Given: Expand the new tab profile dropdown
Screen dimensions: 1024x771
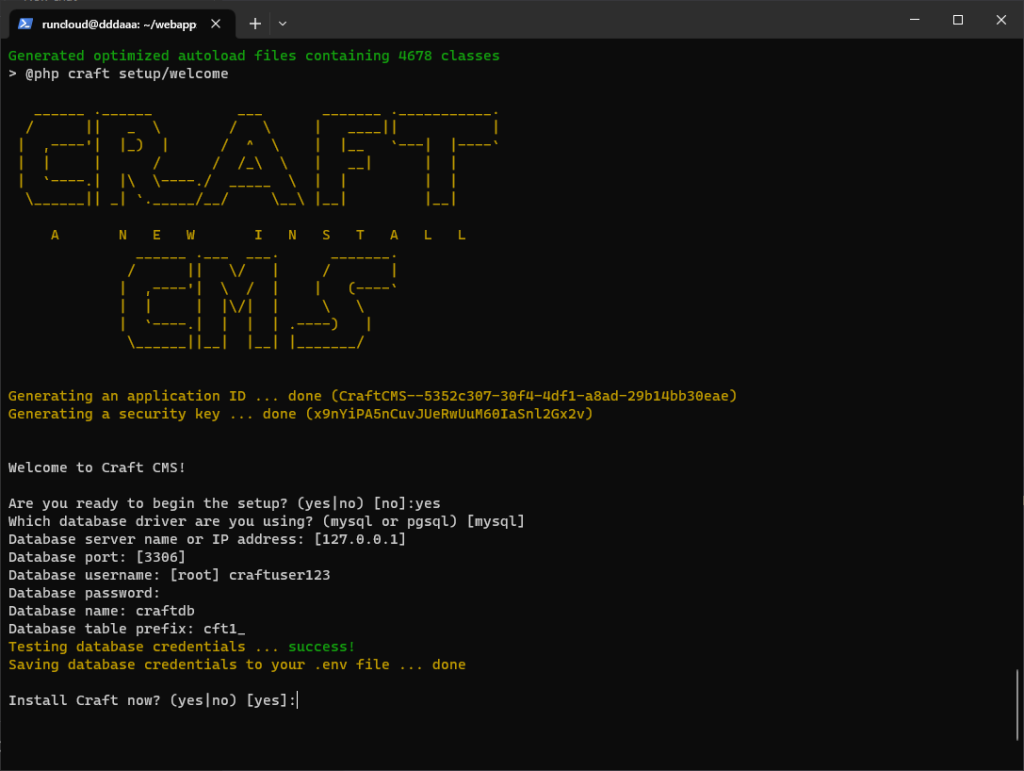Looking at the screenshot, I should click(x=283, y=24).
